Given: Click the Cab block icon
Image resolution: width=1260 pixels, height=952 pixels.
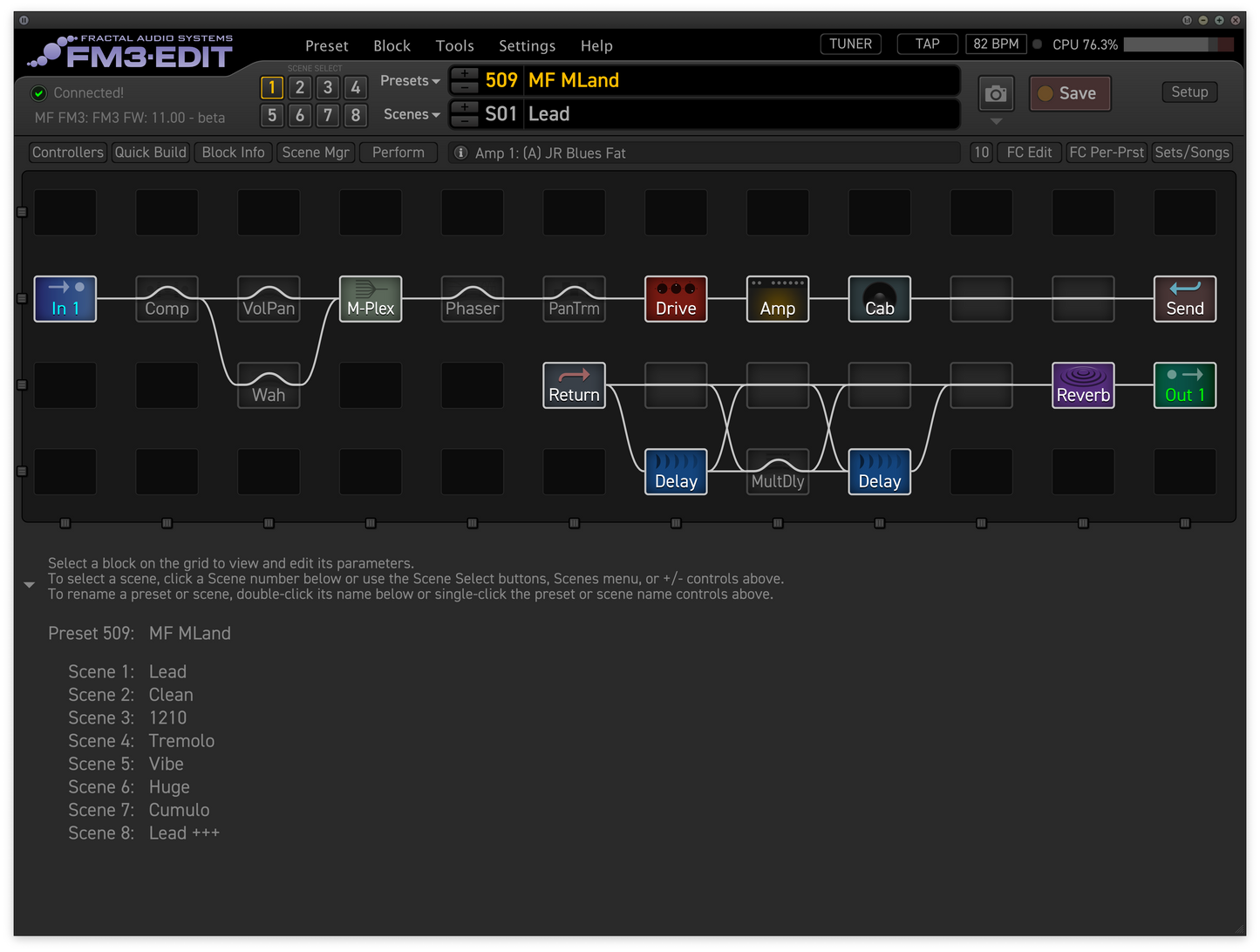Looking at the screenshot, I should coord(879,299).
